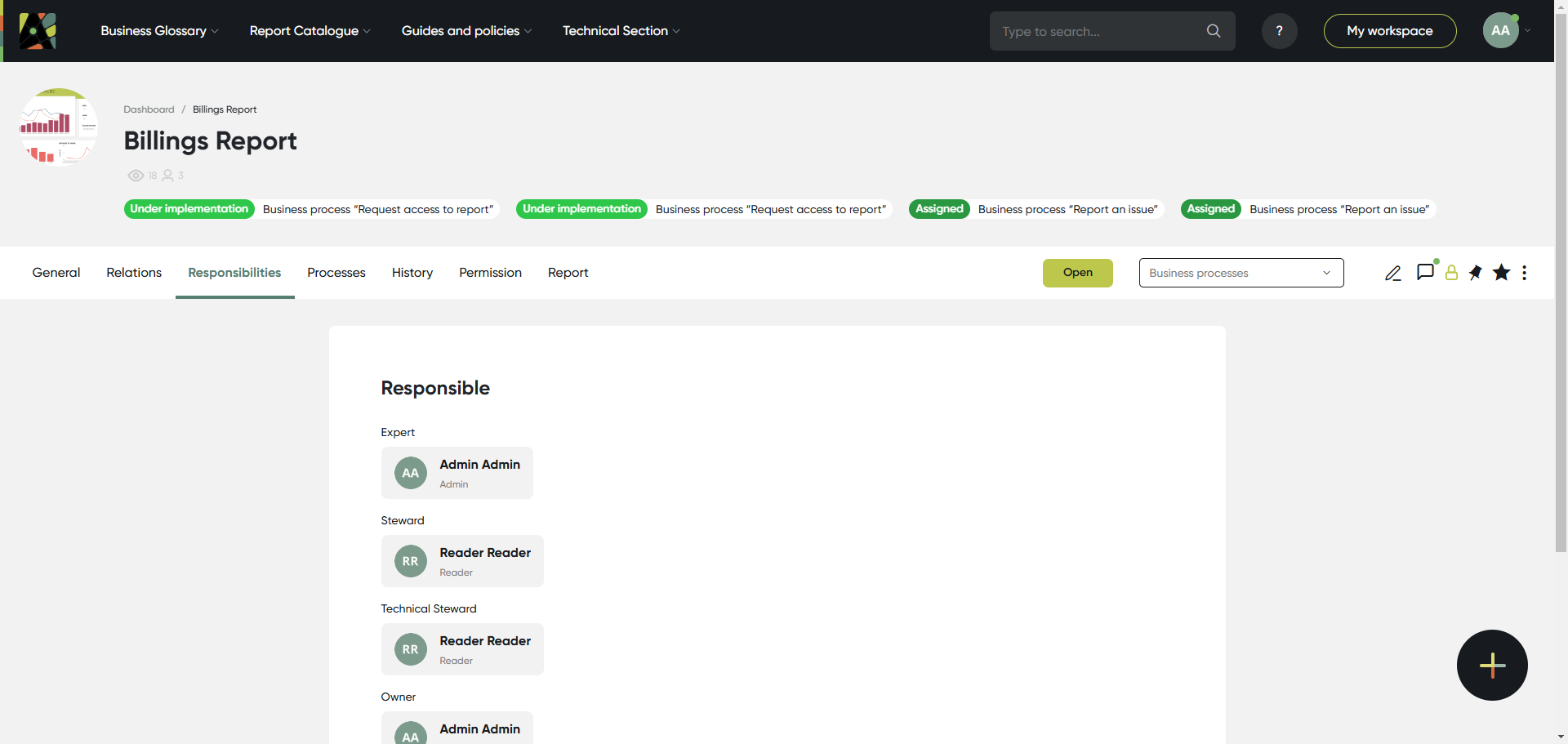Pin the report with pushpin icon
The image size is (1568, 744).
coord(1476,273)
